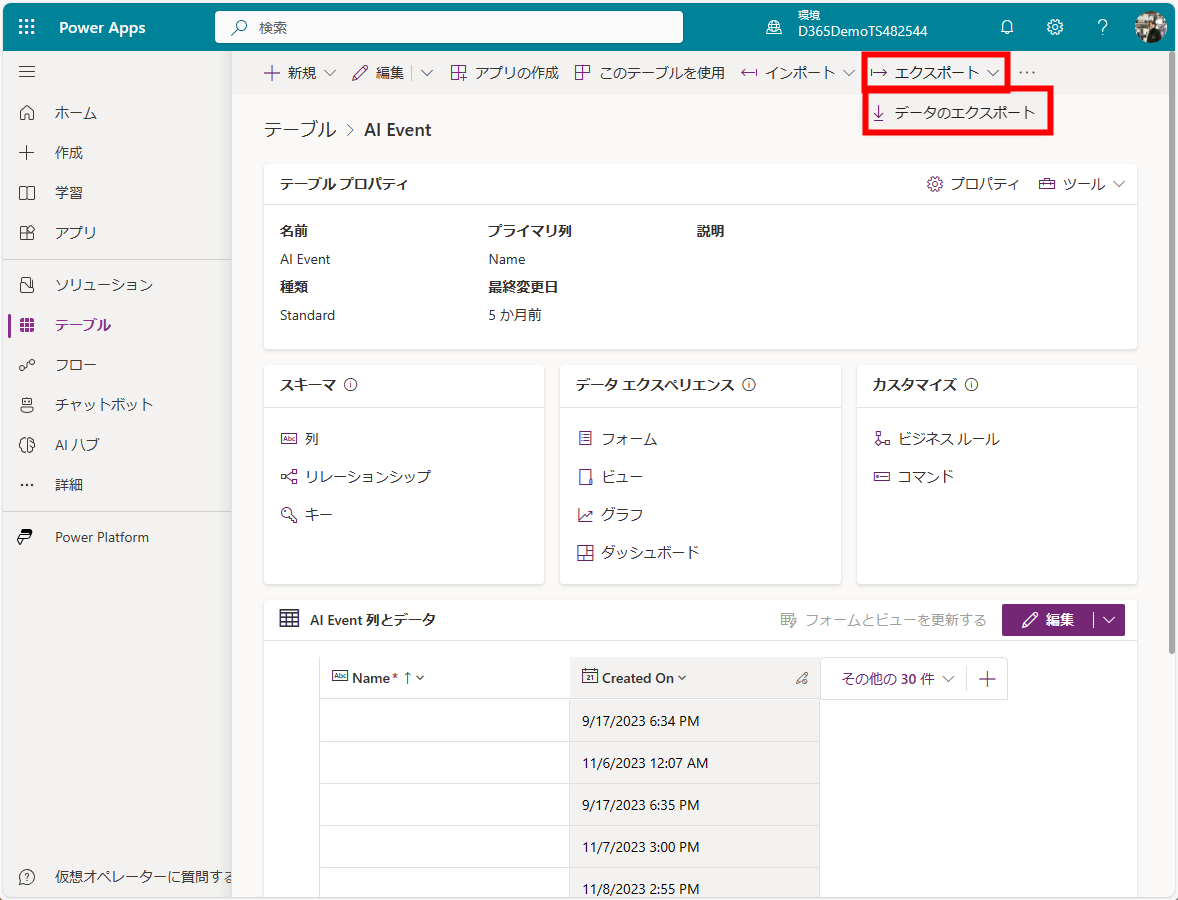Open the settings gear in the header

click(x=1055, y=27)
